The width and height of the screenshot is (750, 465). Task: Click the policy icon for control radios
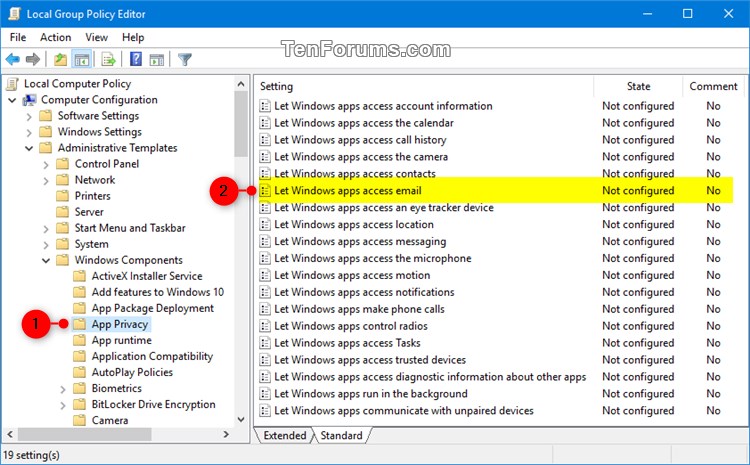(265, 326)
